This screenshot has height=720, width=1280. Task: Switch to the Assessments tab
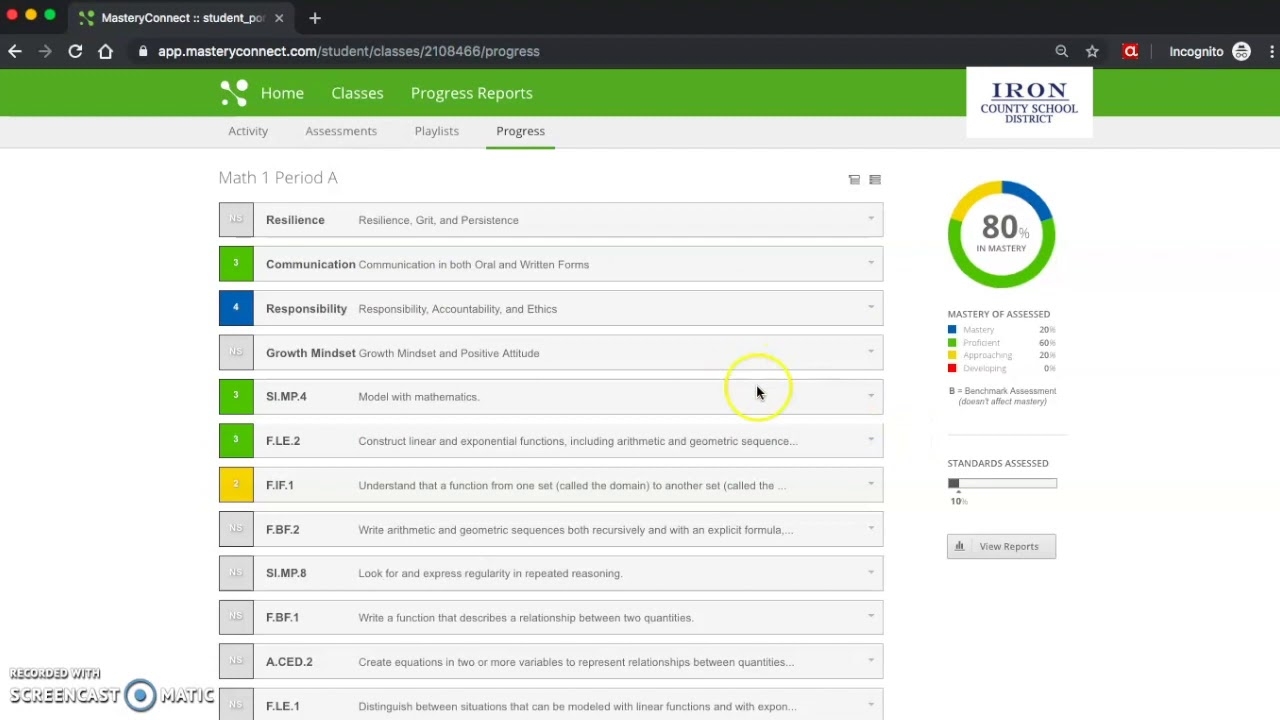point(341,131)
